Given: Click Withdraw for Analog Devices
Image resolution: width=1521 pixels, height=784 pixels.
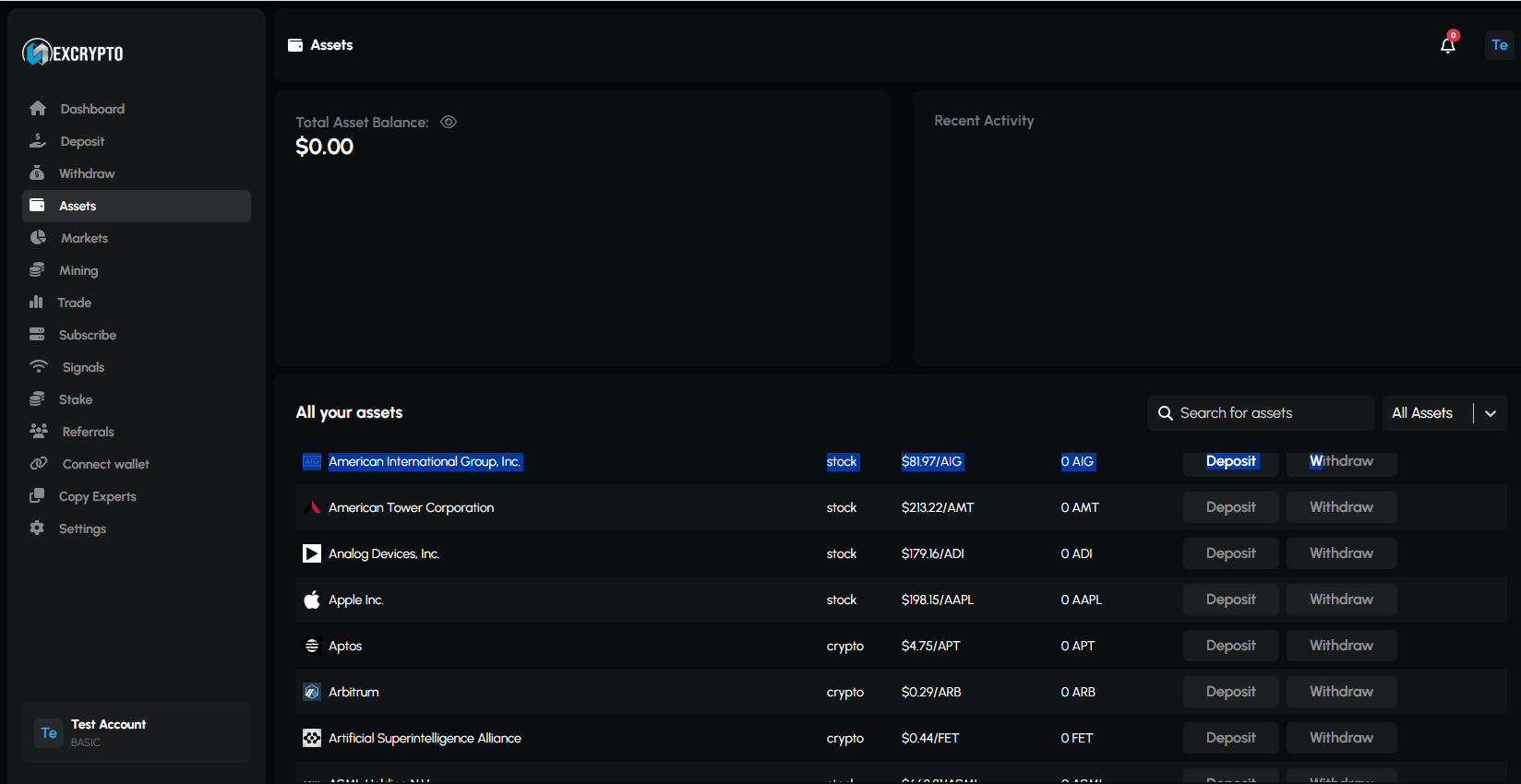Looking at the screenshot, I should pos(1342,553).
